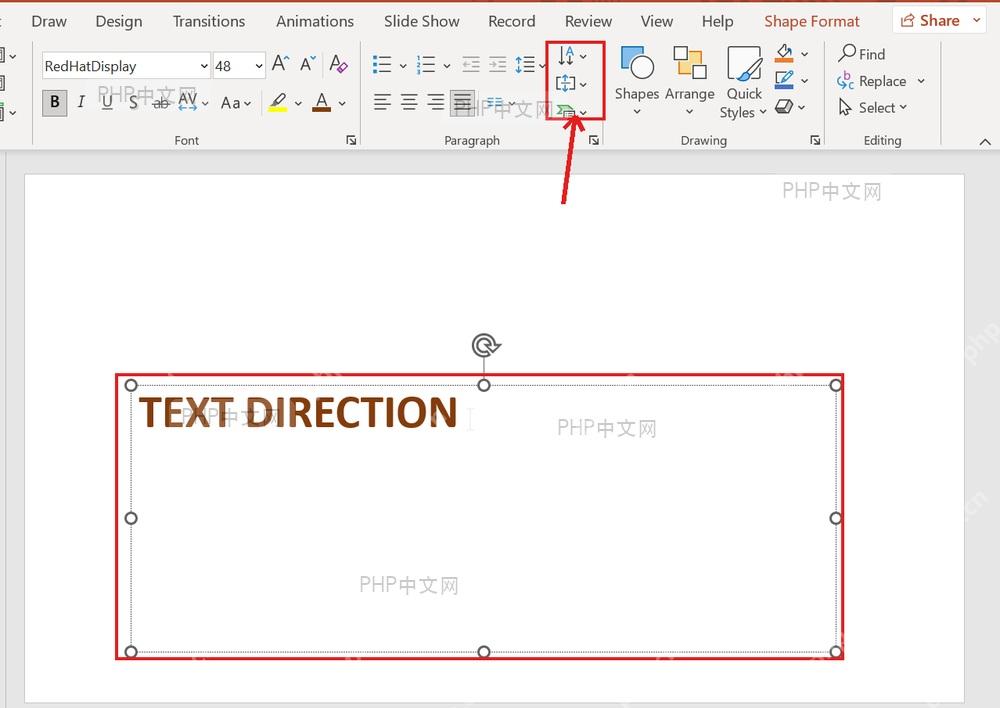Toggle Italic formatting

[81, 102]
